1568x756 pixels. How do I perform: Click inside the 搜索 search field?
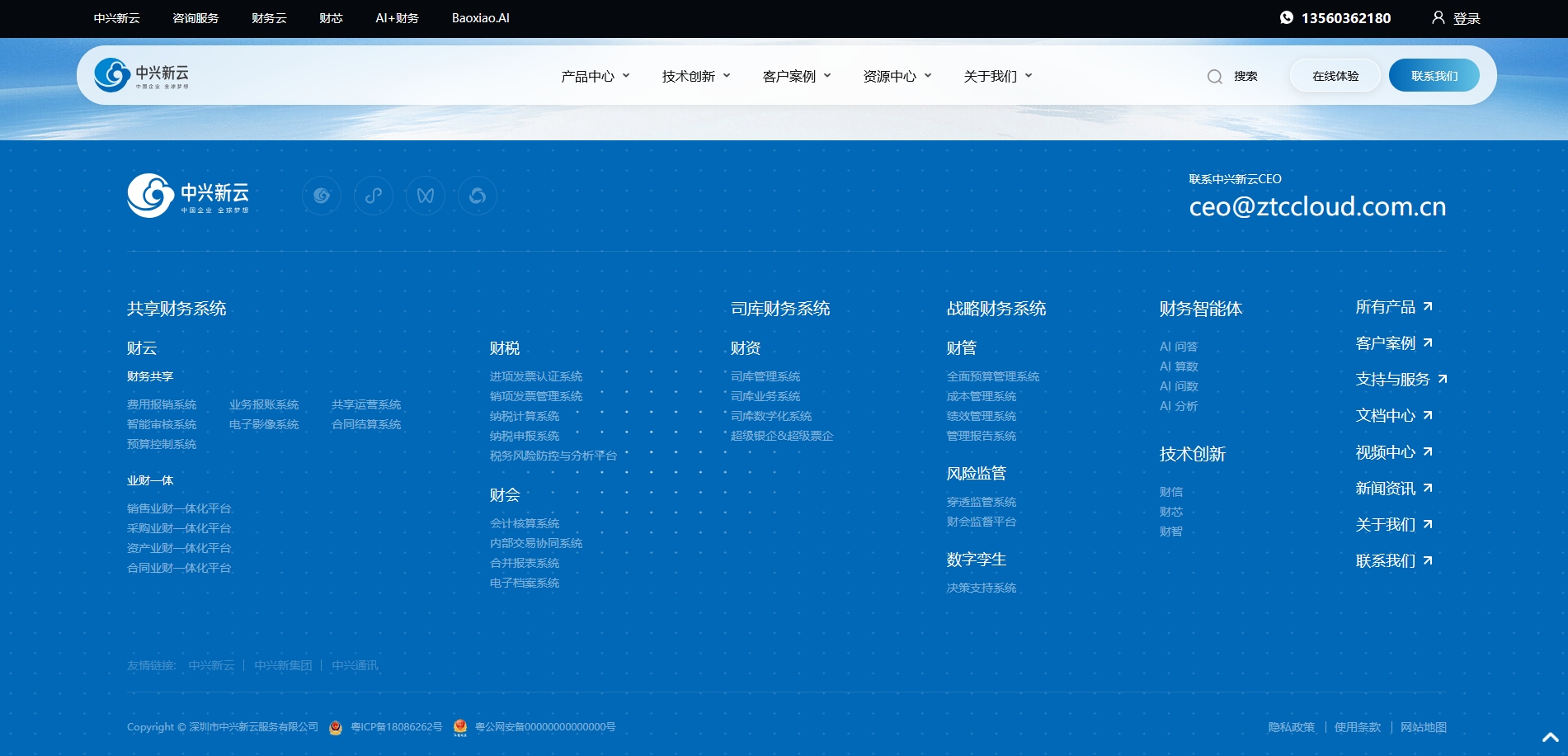coord(1245,75)
